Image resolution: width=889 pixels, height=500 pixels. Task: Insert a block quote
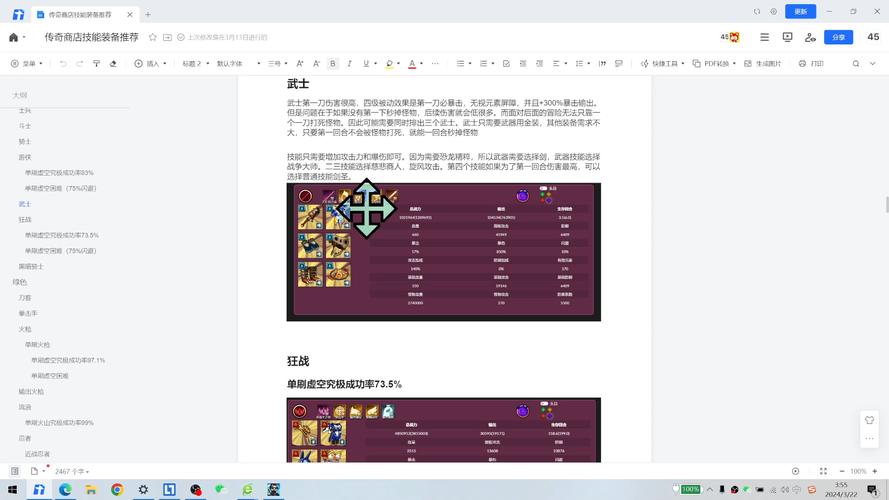pyautogui.click(x=602, y=63)
